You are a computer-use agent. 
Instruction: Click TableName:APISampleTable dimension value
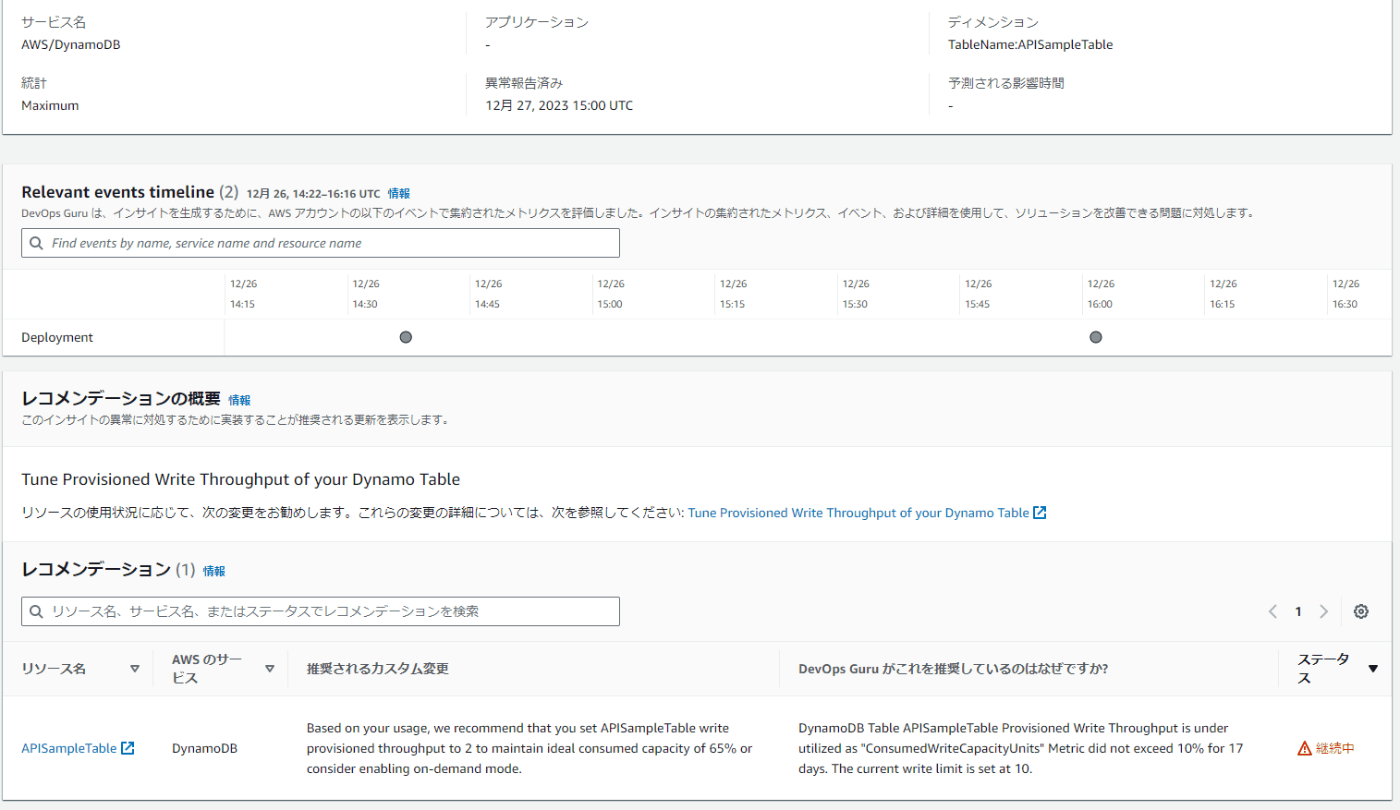[1030, 45]
